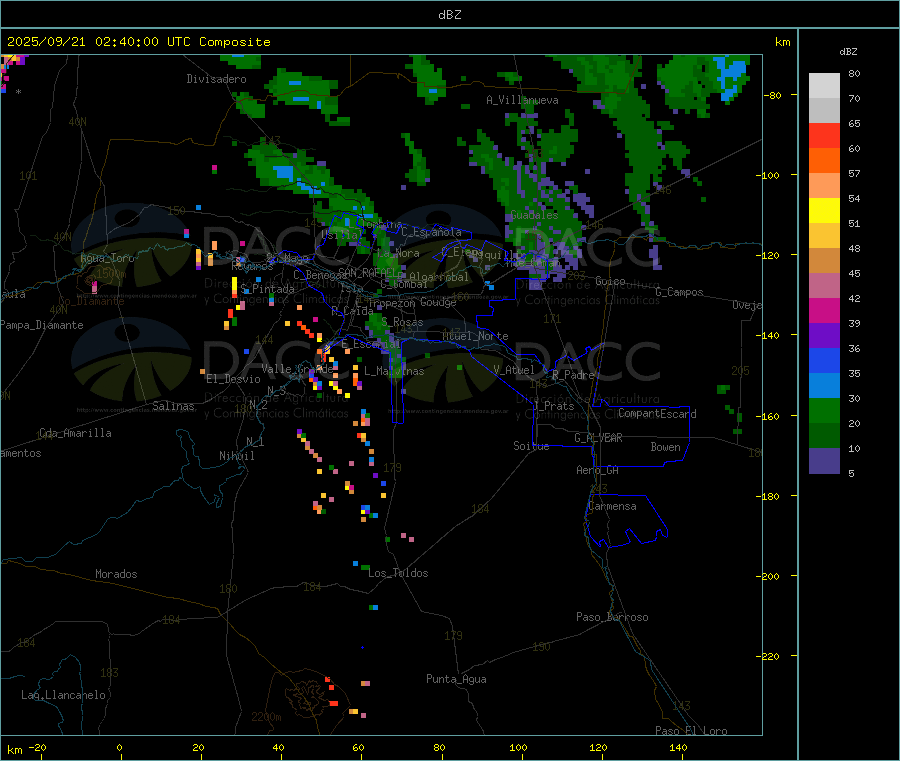The width and height of the screenshot is (900, 761).
Task: Click the 140 km horizontal axis tick
Action: point(678,747)
